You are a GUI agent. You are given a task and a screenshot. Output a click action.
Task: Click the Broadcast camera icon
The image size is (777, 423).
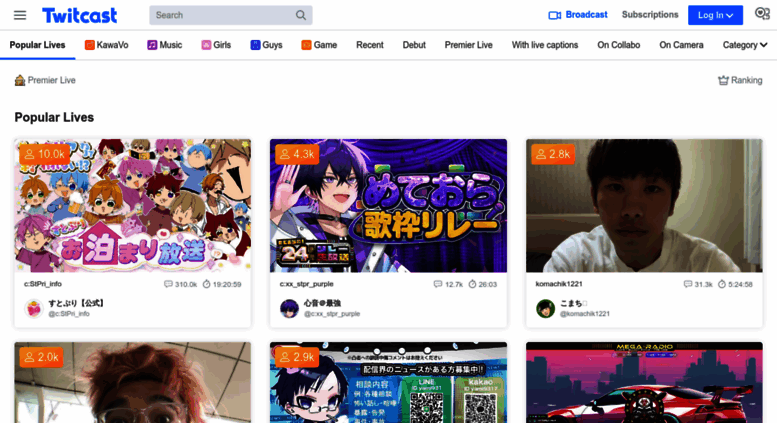555,15
